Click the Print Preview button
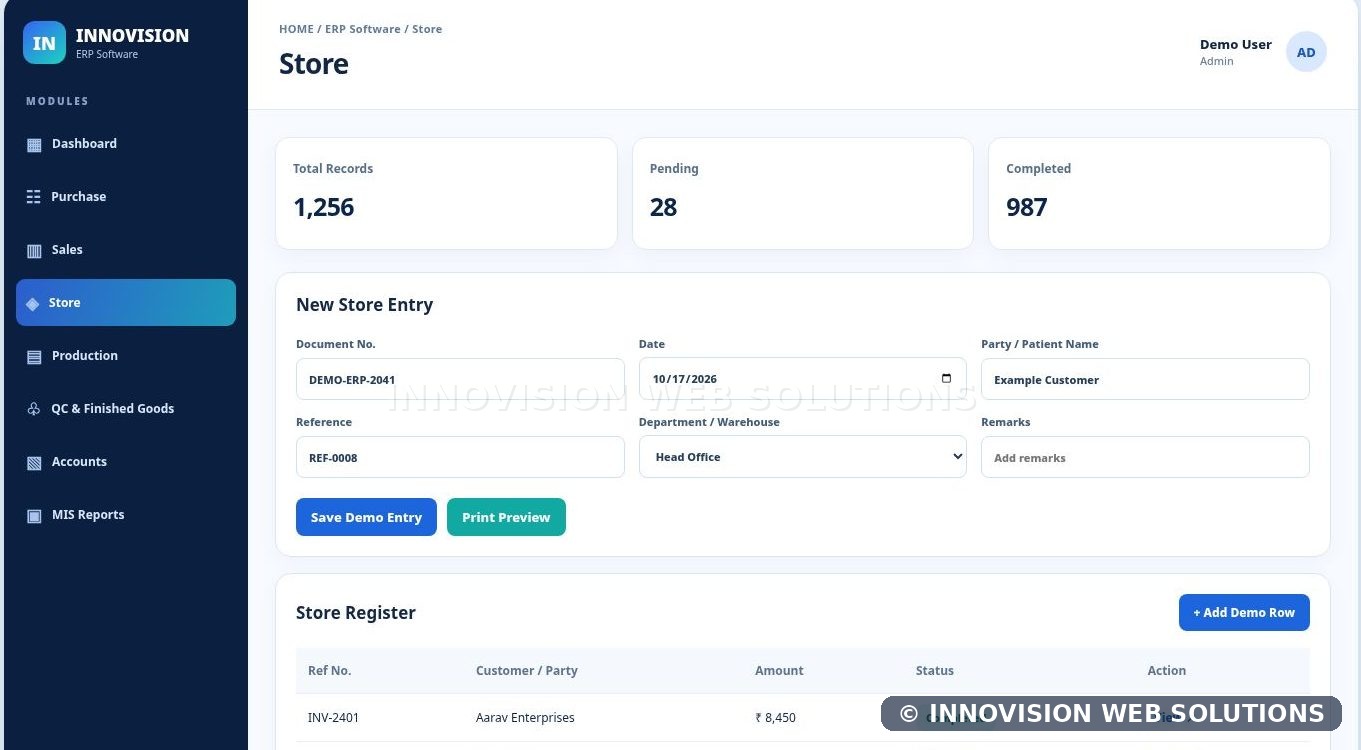Image resolution: width=1361 pixels, height=750 pixels. coord(506,517)
